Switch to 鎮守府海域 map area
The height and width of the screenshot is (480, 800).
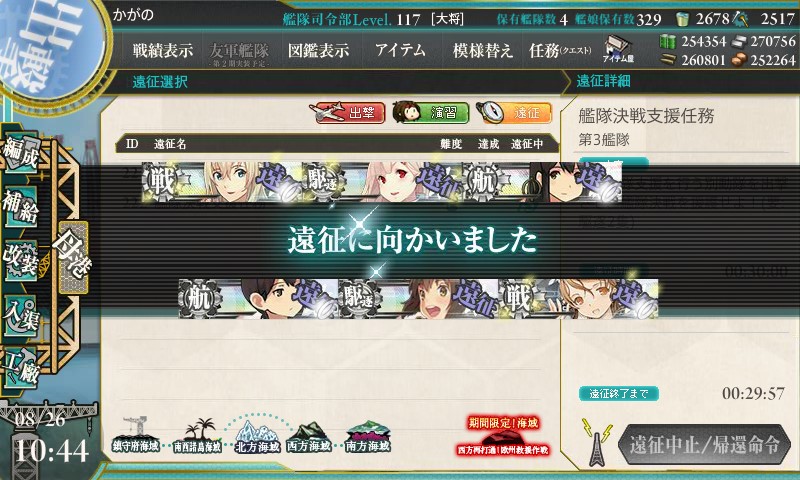click(x=136, y=435)
